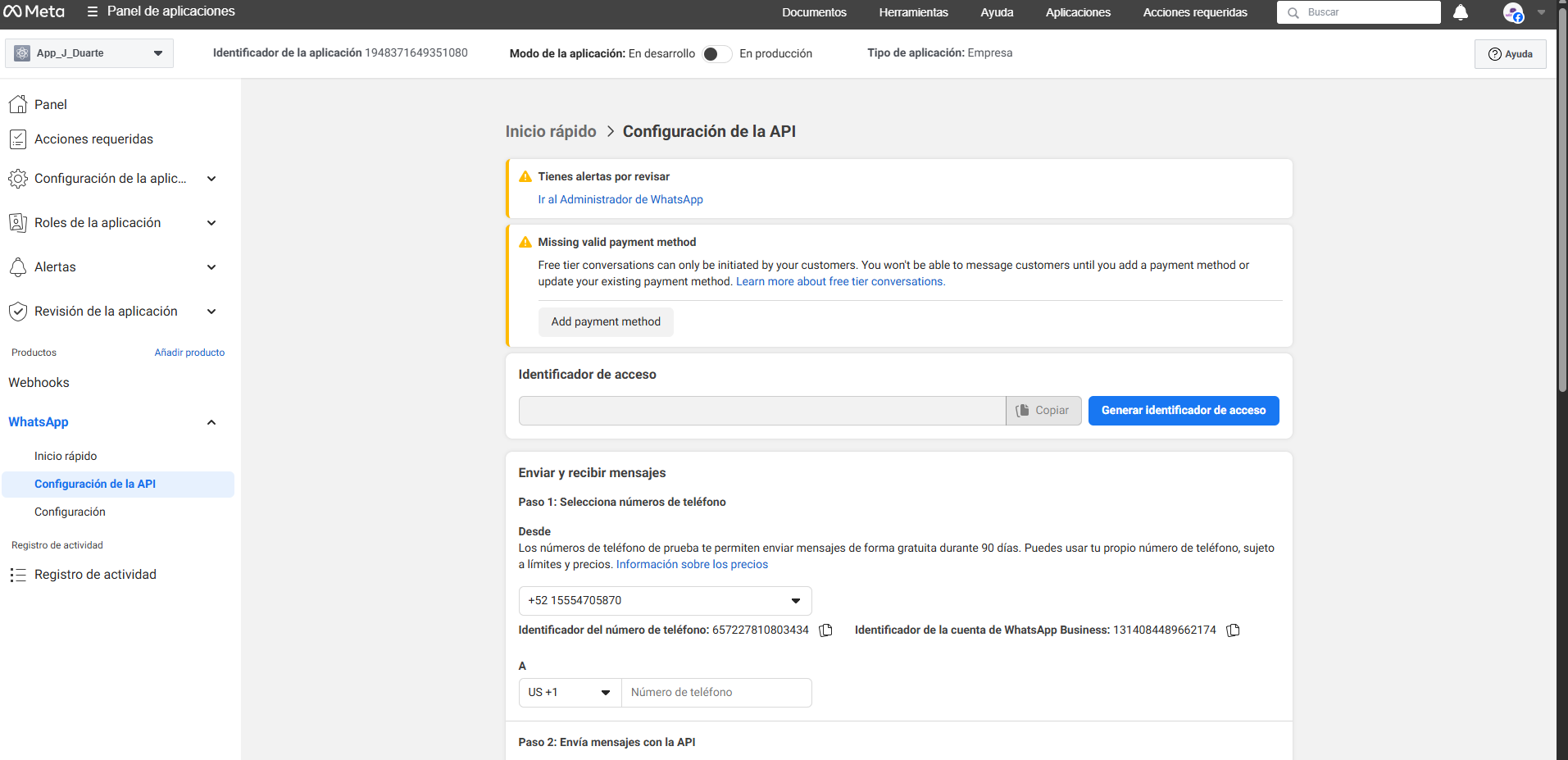
Task: Click the Add payment method button
Action: click(606, 322)
